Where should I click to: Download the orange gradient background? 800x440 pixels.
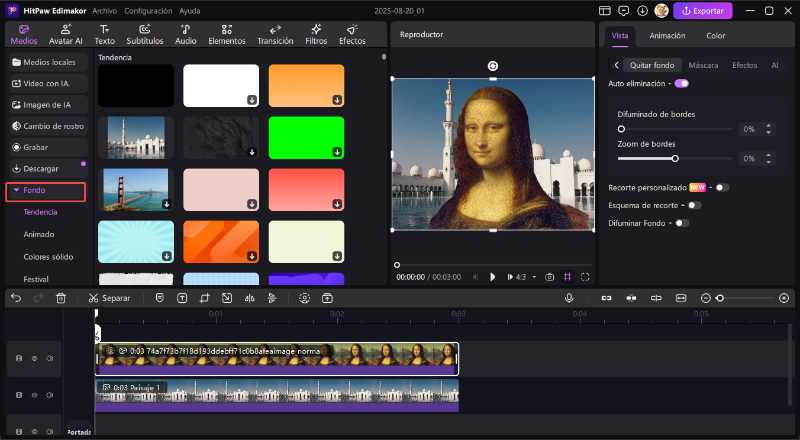pyautogui.click(x=337, y=100)
